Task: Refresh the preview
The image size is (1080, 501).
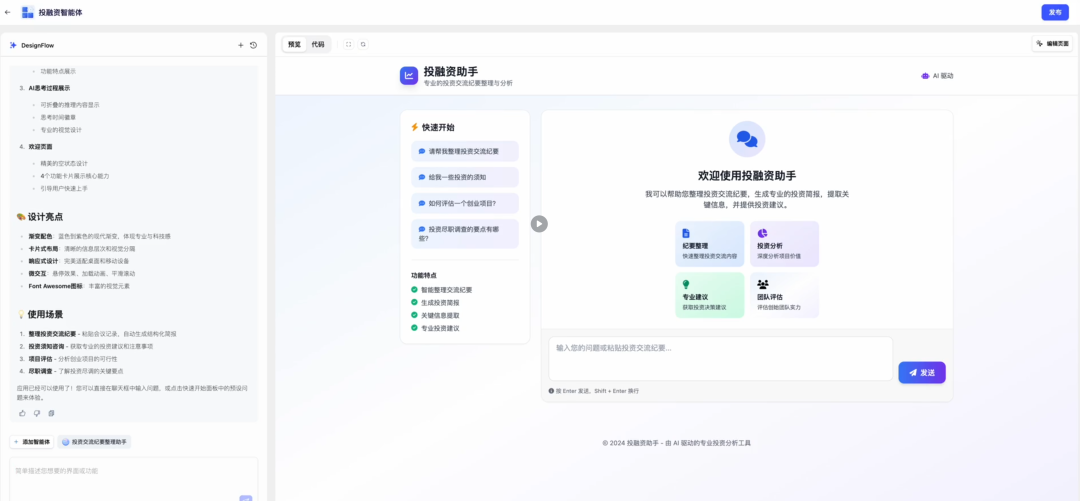Action: [363, 44]
